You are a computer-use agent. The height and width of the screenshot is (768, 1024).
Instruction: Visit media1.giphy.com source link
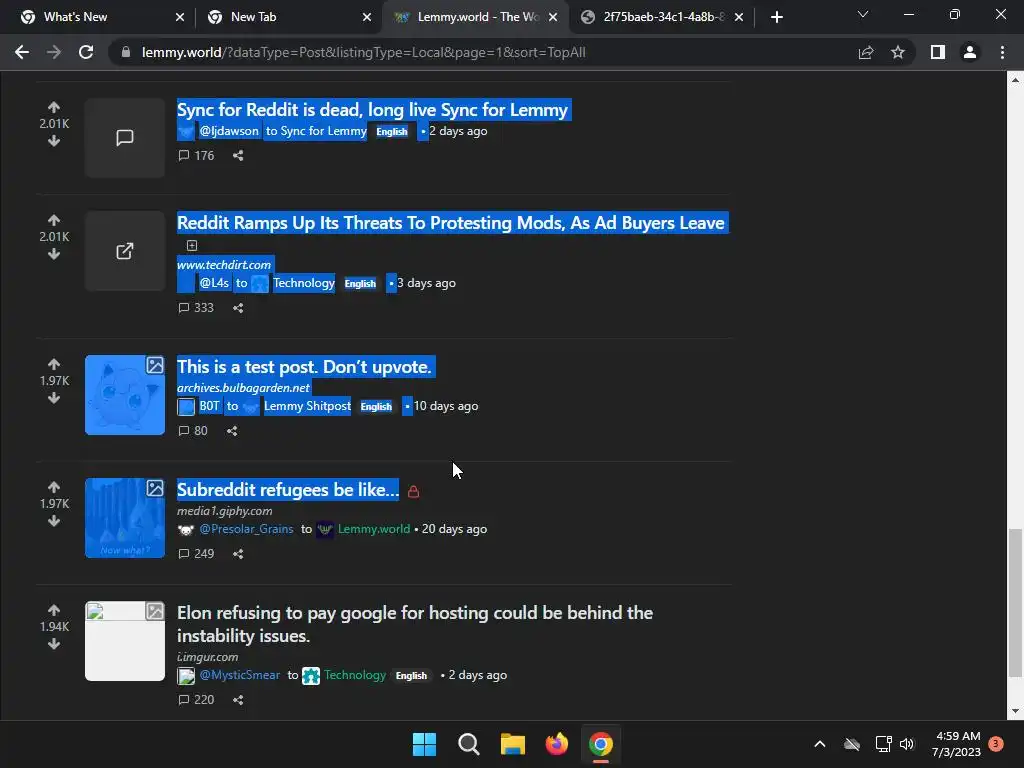pos(225,511)
